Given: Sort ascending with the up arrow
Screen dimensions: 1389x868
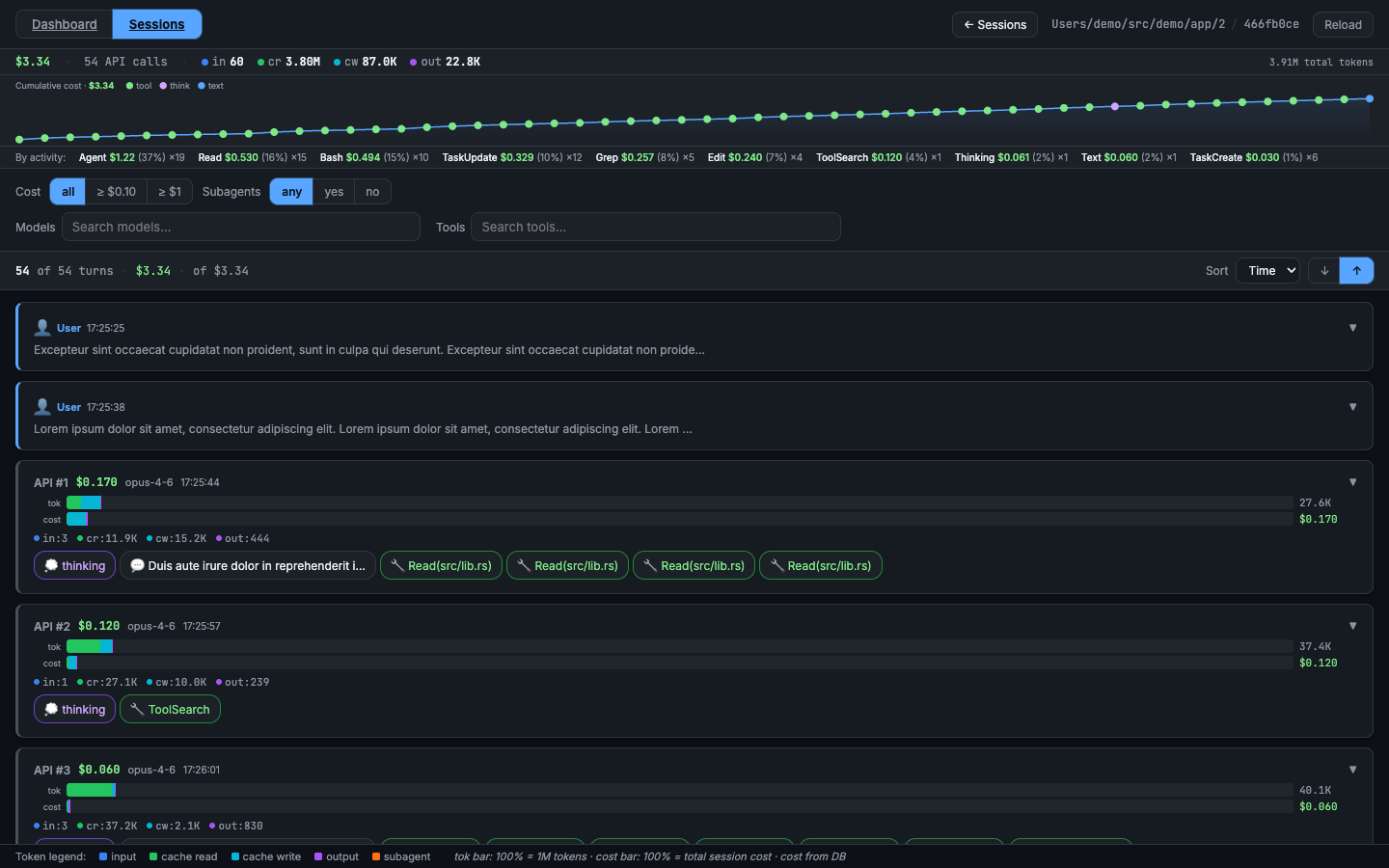Looking at the screenshot, I should tap(1356, 271).
